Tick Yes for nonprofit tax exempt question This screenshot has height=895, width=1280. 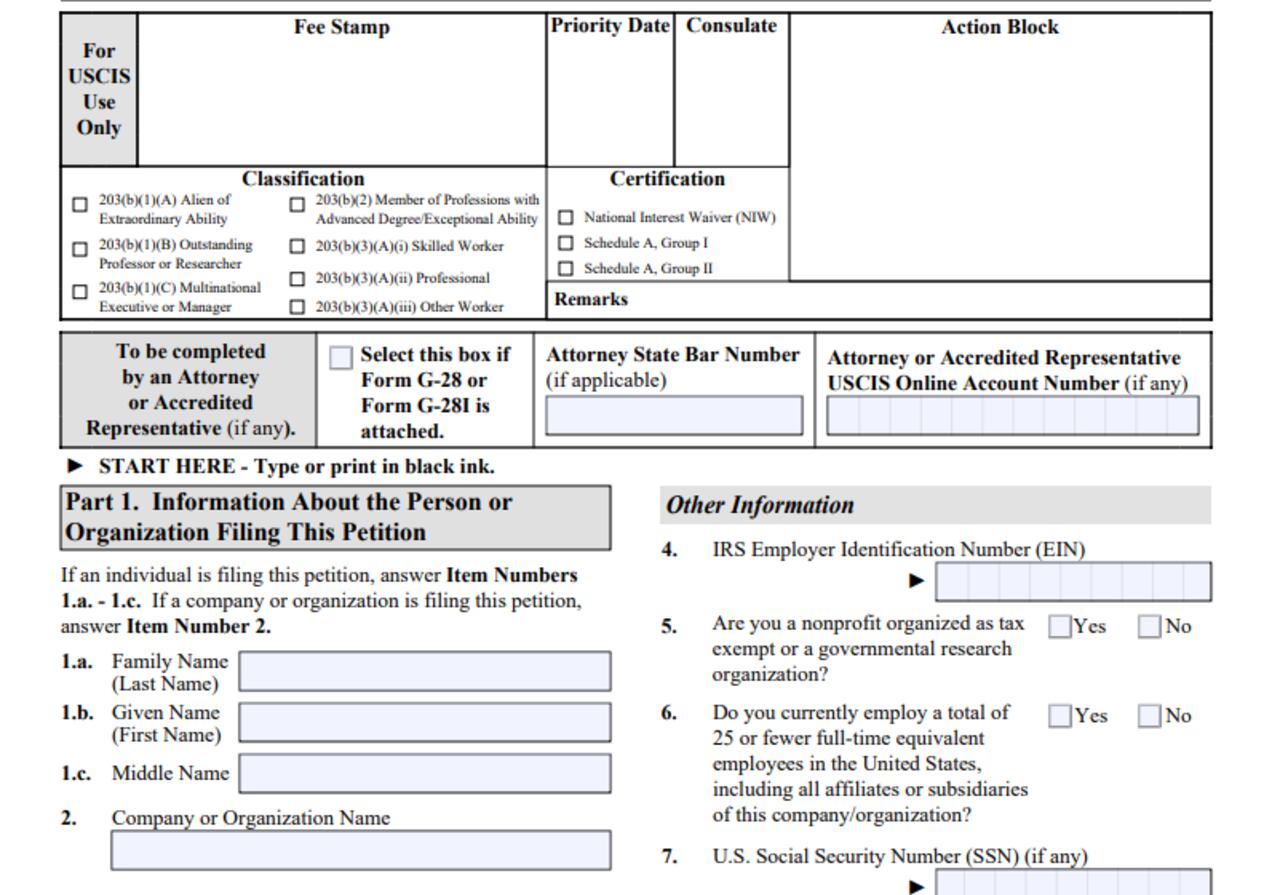(x=1059, y=627)
